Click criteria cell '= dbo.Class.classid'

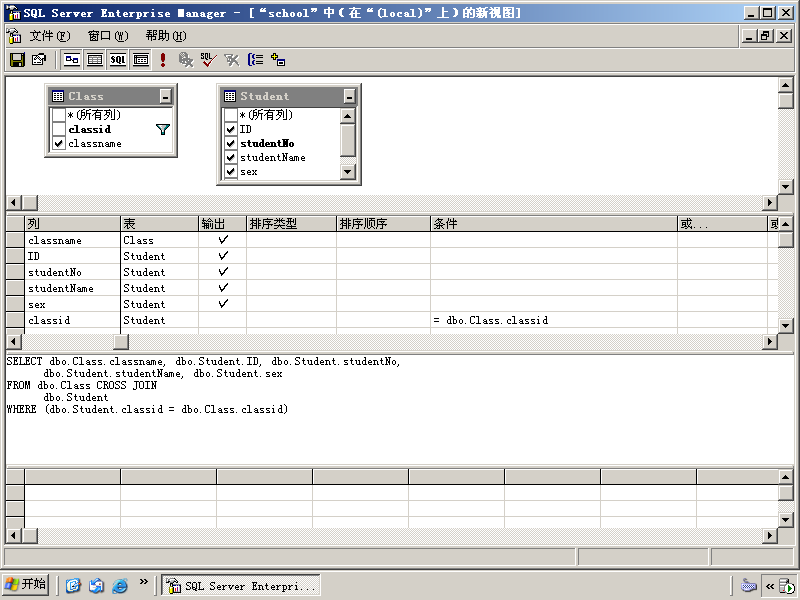[x=554, y=320]
